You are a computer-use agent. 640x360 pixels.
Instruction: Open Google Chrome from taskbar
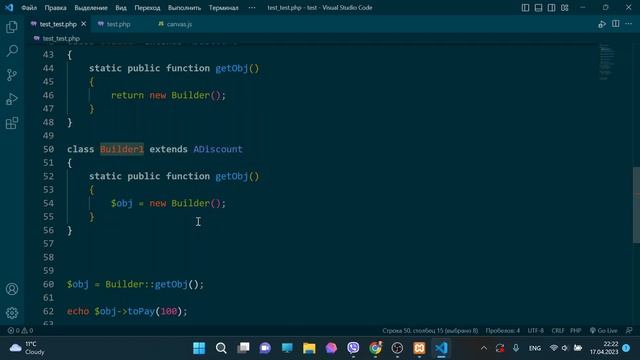(x=375, y=348)
